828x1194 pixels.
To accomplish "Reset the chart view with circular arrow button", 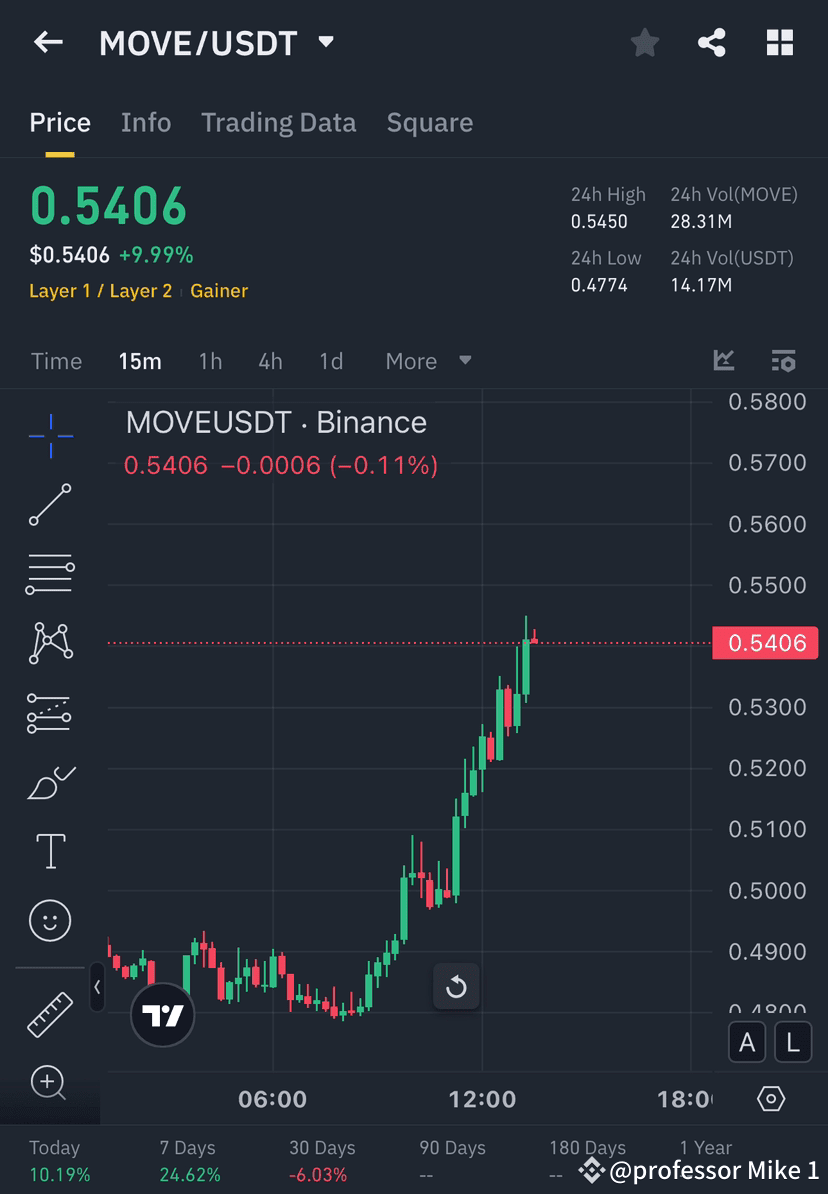I will tap(456, 986).
